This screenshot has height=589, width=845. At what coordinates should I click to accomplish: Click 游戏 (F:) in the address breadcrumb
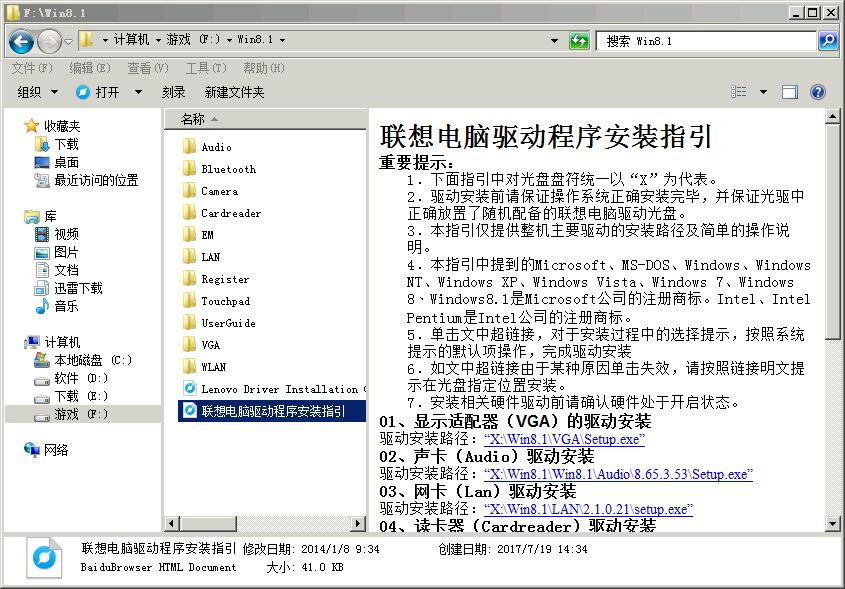coord(193,39)
